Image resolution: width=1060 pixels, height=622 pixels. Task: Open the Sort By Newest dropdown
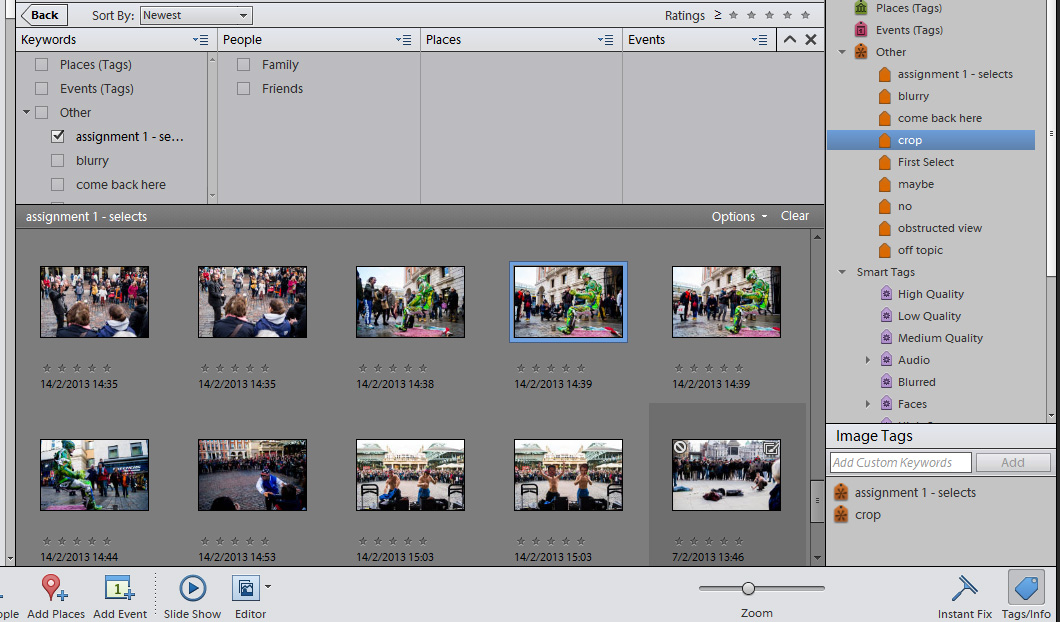pyautogui.click(x=196, y=15)
